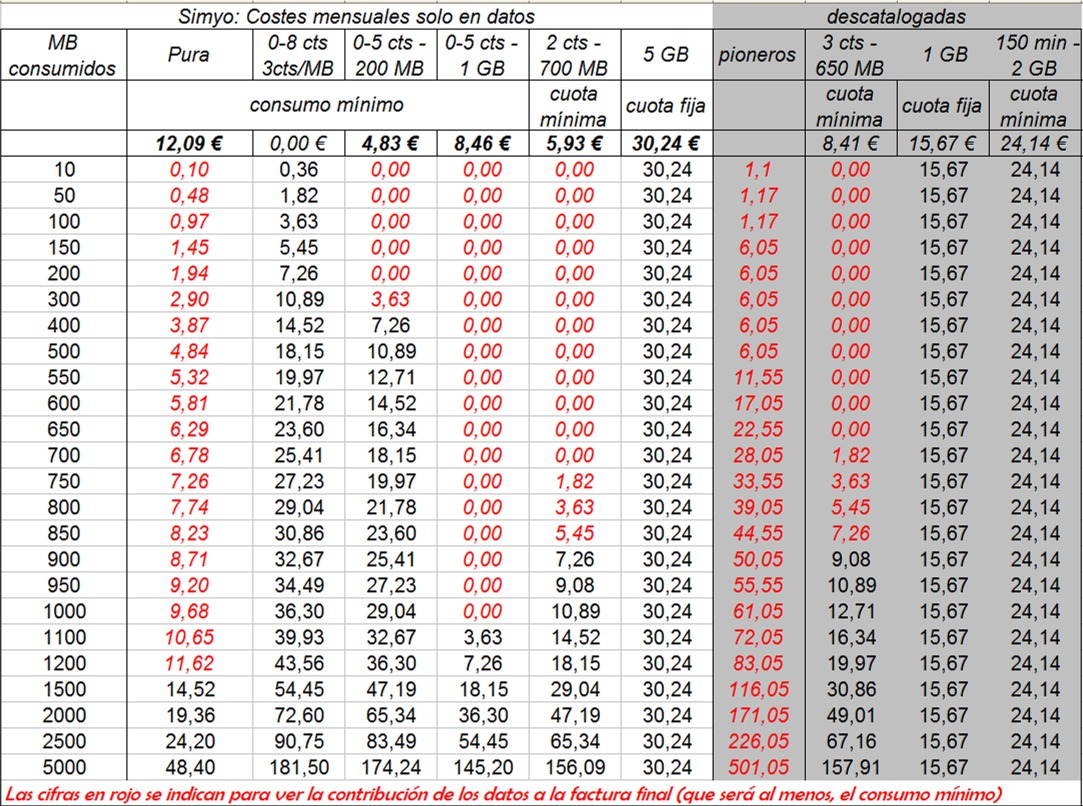
Task: Click the '2500' MB row label
Action: [64, 742]
